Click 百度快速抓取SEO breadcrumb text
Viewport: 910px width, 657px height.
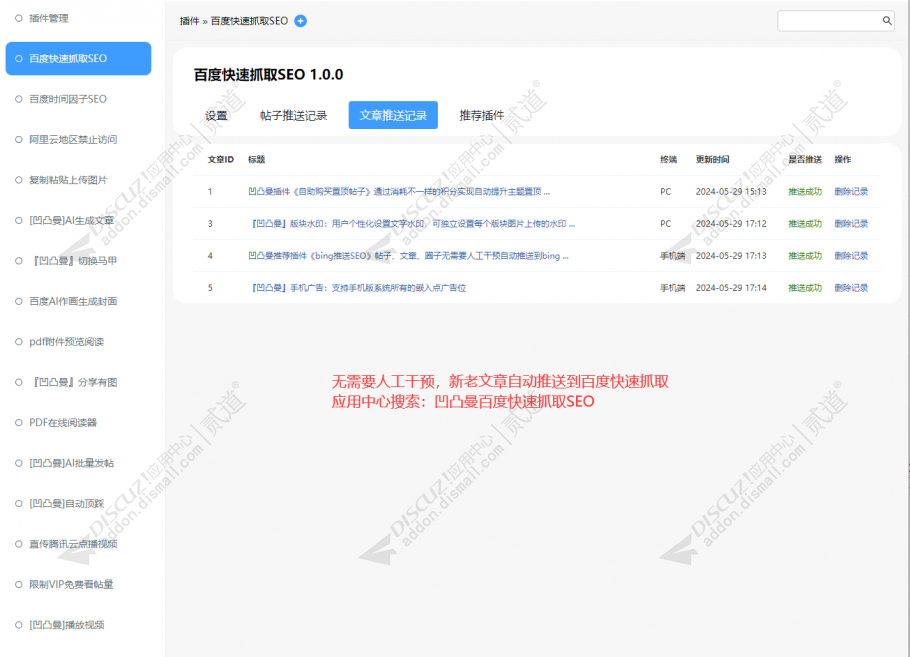tap(249, 21)
